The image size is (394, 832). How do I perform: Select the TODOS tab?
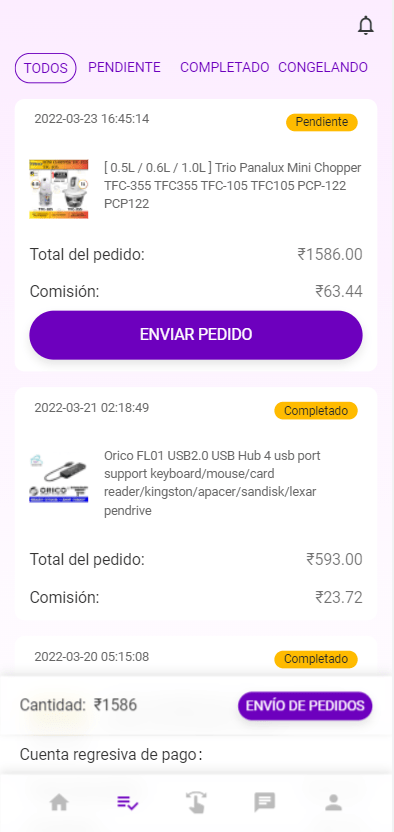click(x=46, y=68)
